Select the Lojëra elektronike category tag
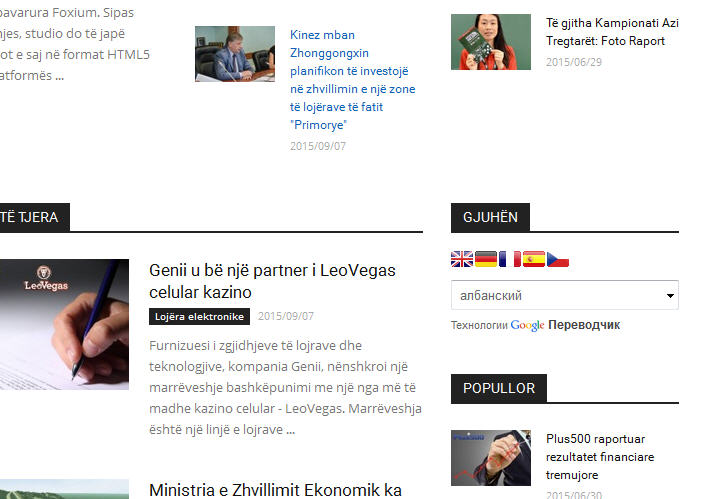 point(199,317)
